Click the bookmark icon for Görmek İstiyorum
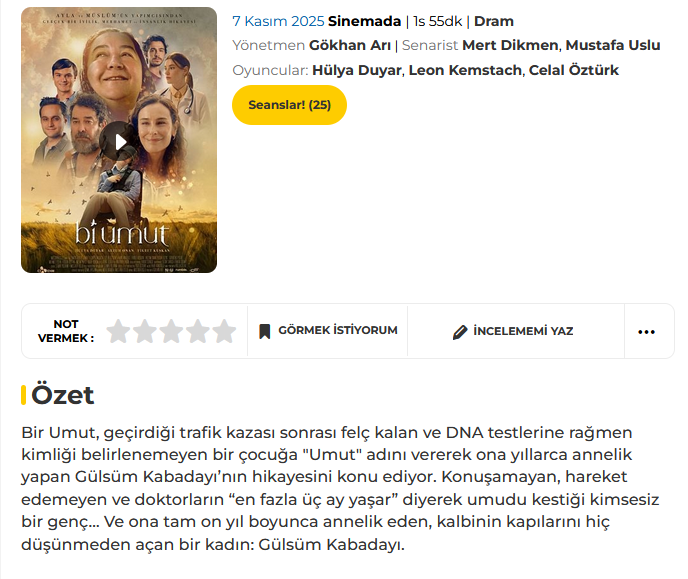Screen dimensions: 688x579 click(265, 331)
